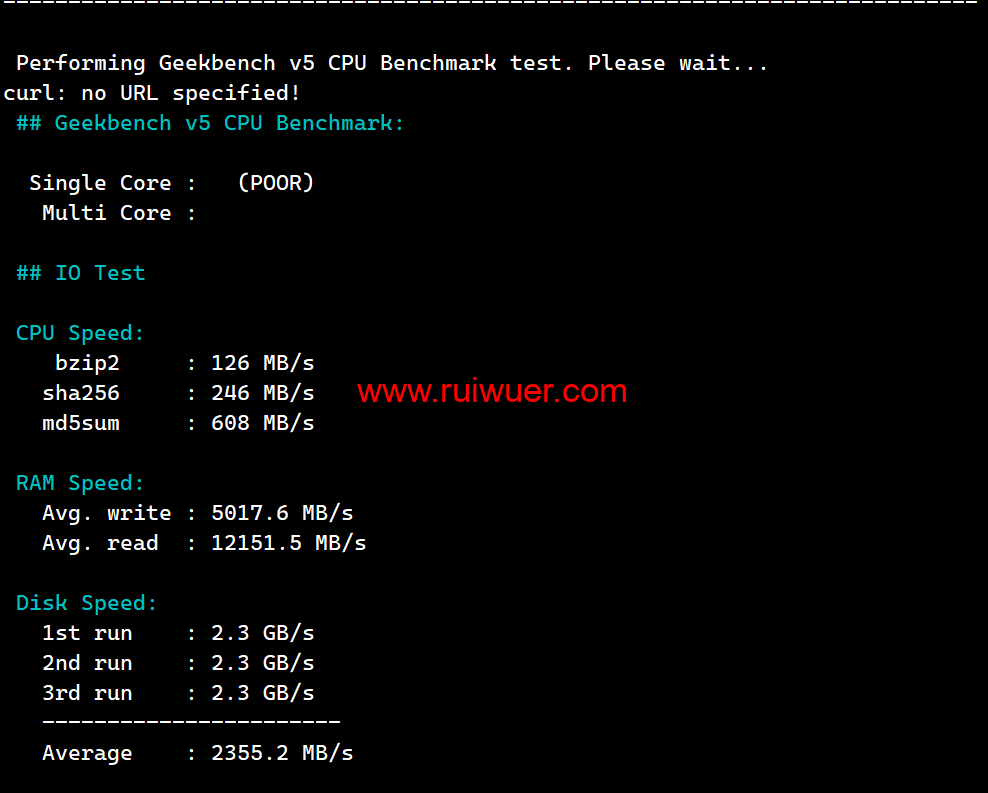This screenshot has height=793, width=988.
Task: Click the "Disk Speed:" section header
Action: (x=87, y=603)
